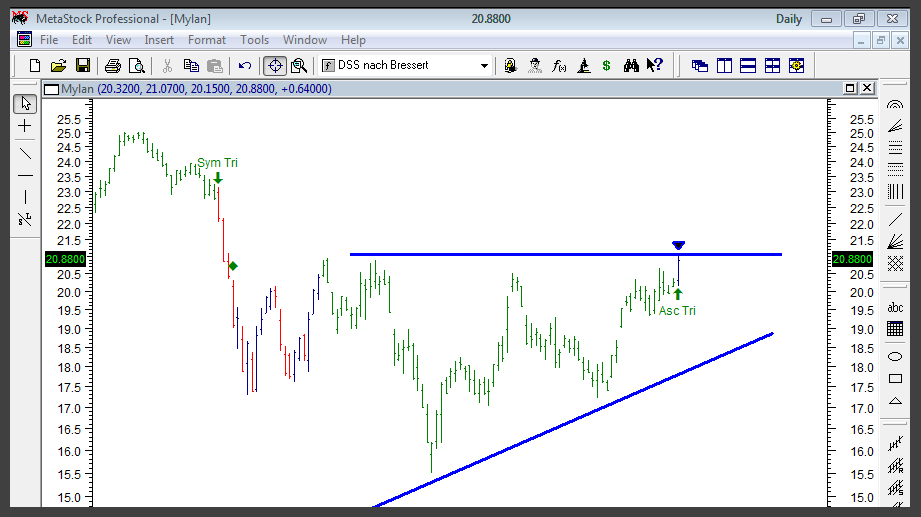The height and width of the screenshot is (517, 921).
Task: Print the chart using printer icon
Action: point(112,66)
